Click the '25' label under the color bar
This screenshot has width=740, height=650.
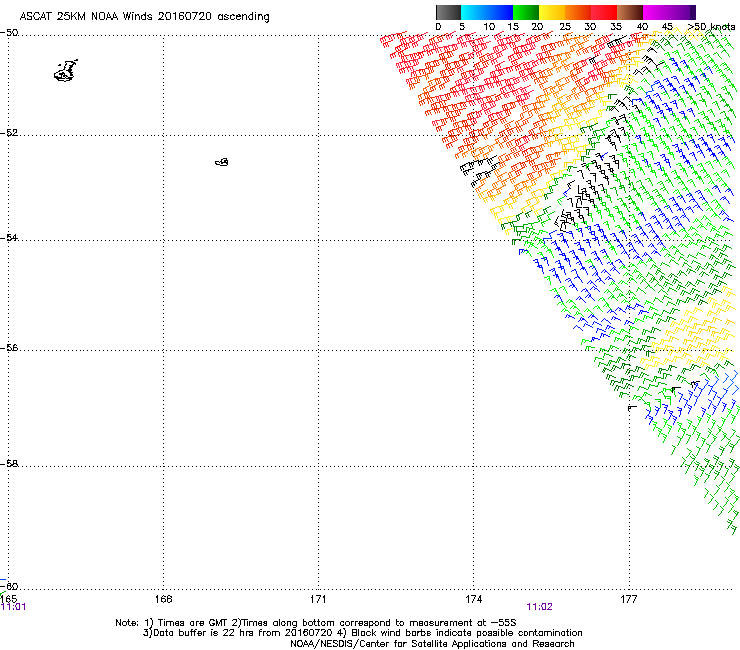565,27
